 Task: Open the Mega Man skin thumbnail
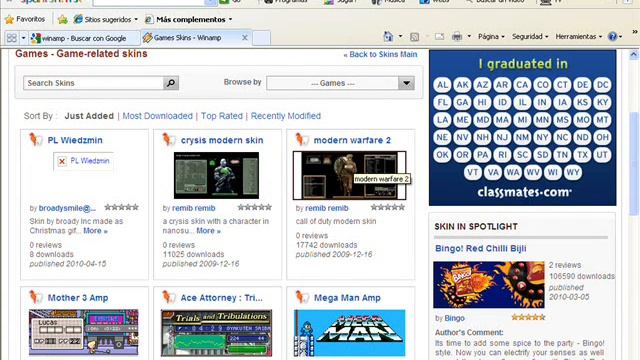349,333
